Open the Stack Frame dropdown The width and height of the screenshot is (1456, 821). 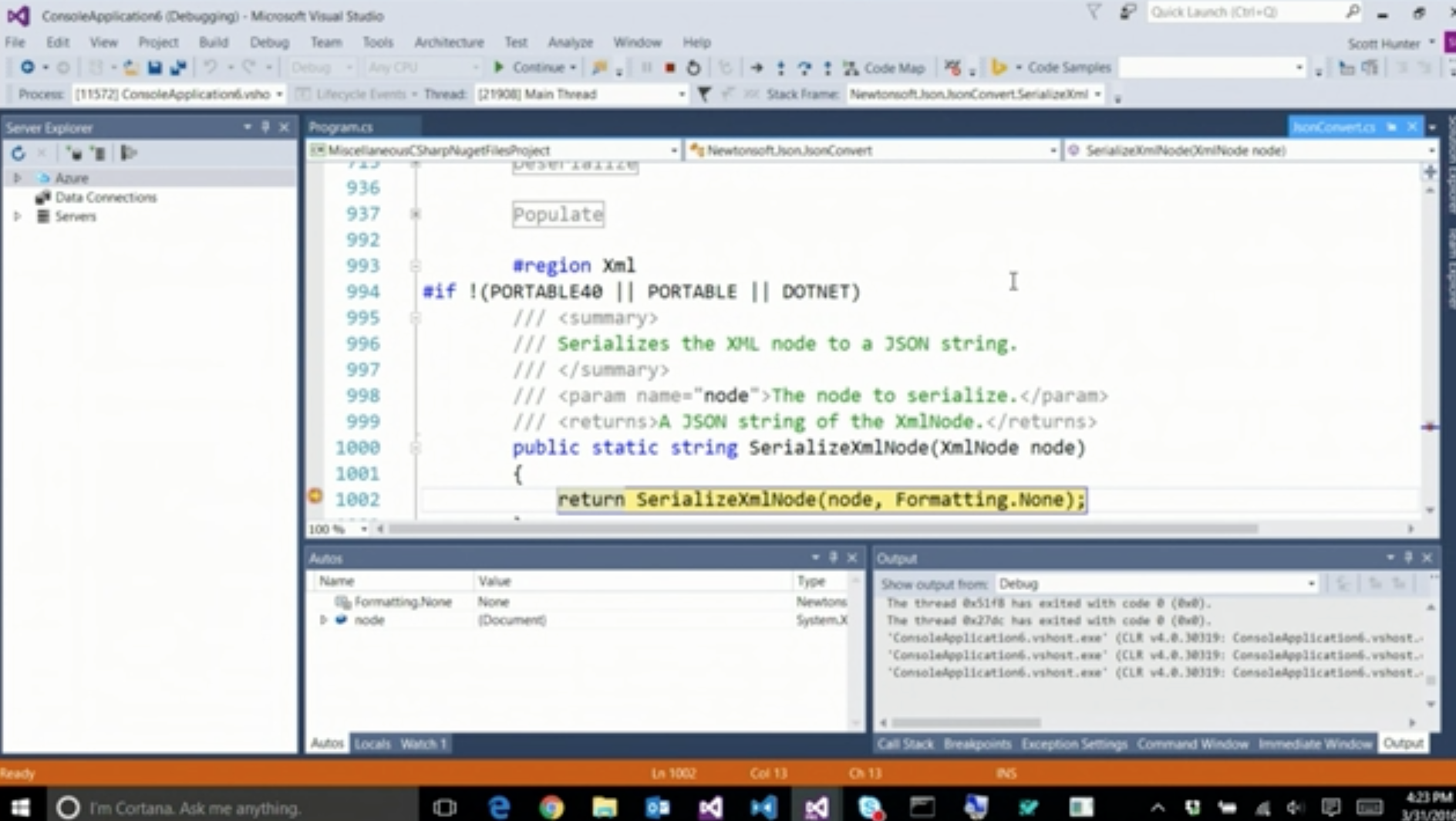click(976, 94)
